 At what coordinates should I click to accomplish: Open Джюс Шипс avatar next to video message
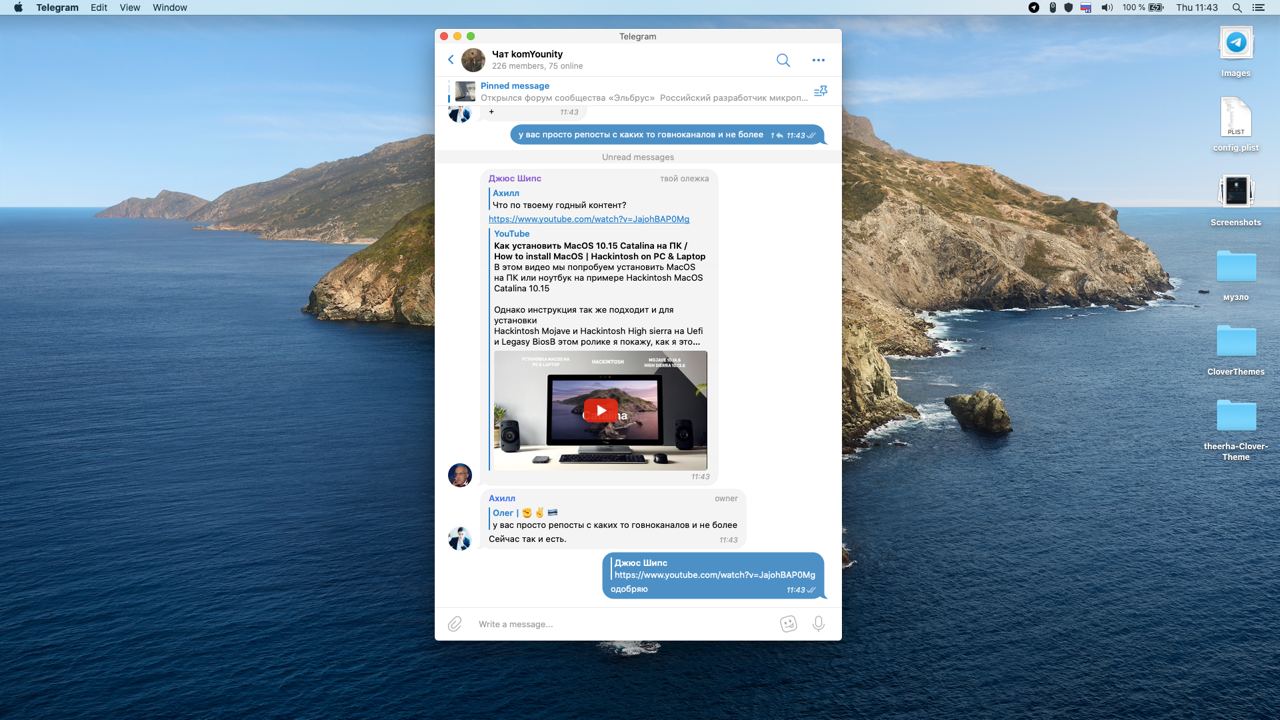(x=459, y=475)
